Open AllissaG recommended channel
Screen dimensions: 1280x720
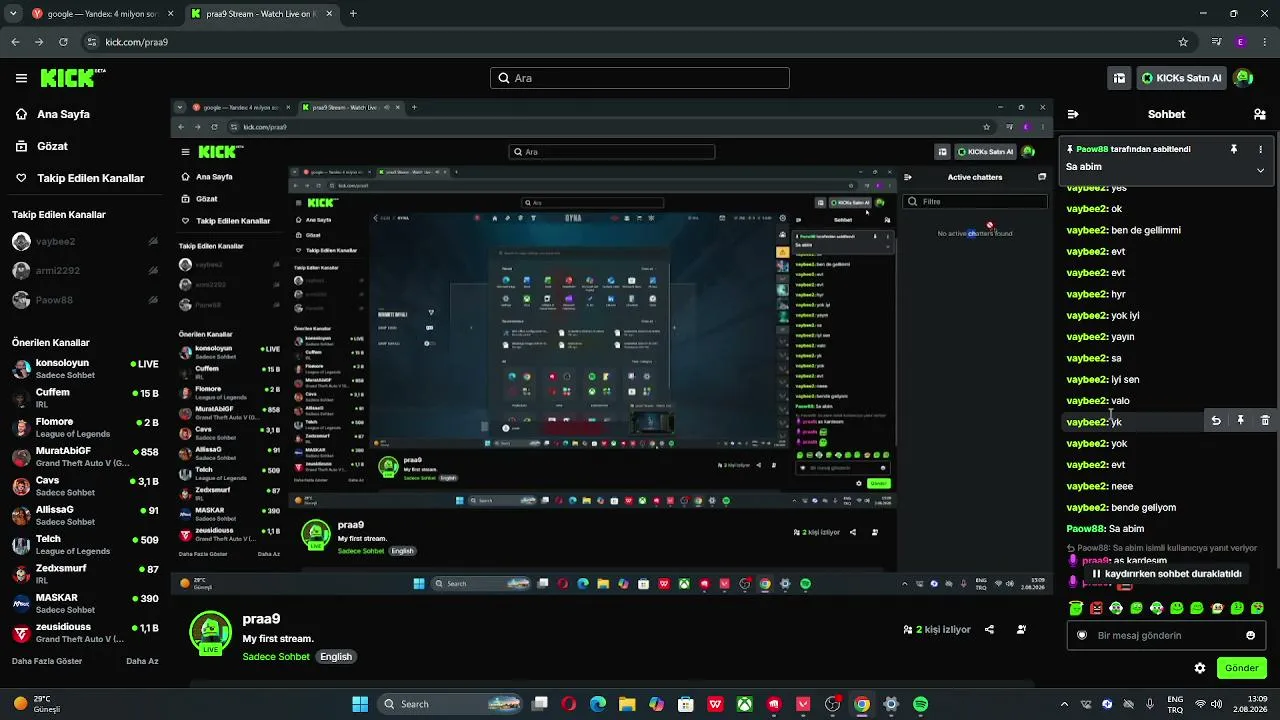(85, 515)
